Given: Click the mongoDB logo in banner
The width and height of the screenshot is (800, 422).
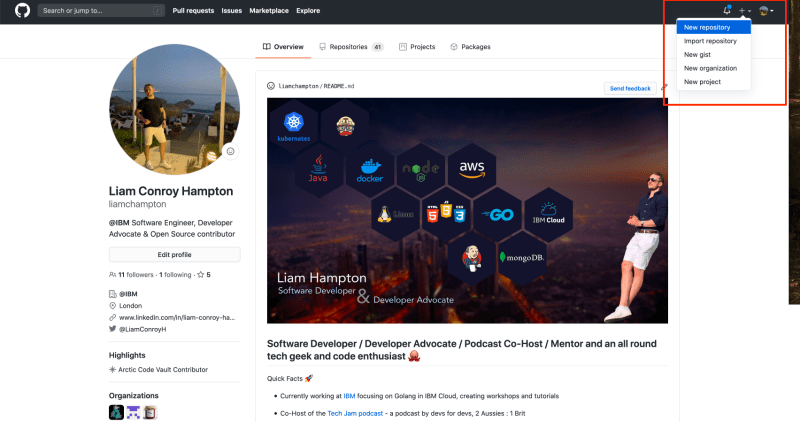Looking at the screenshot, I should [522, 258].
